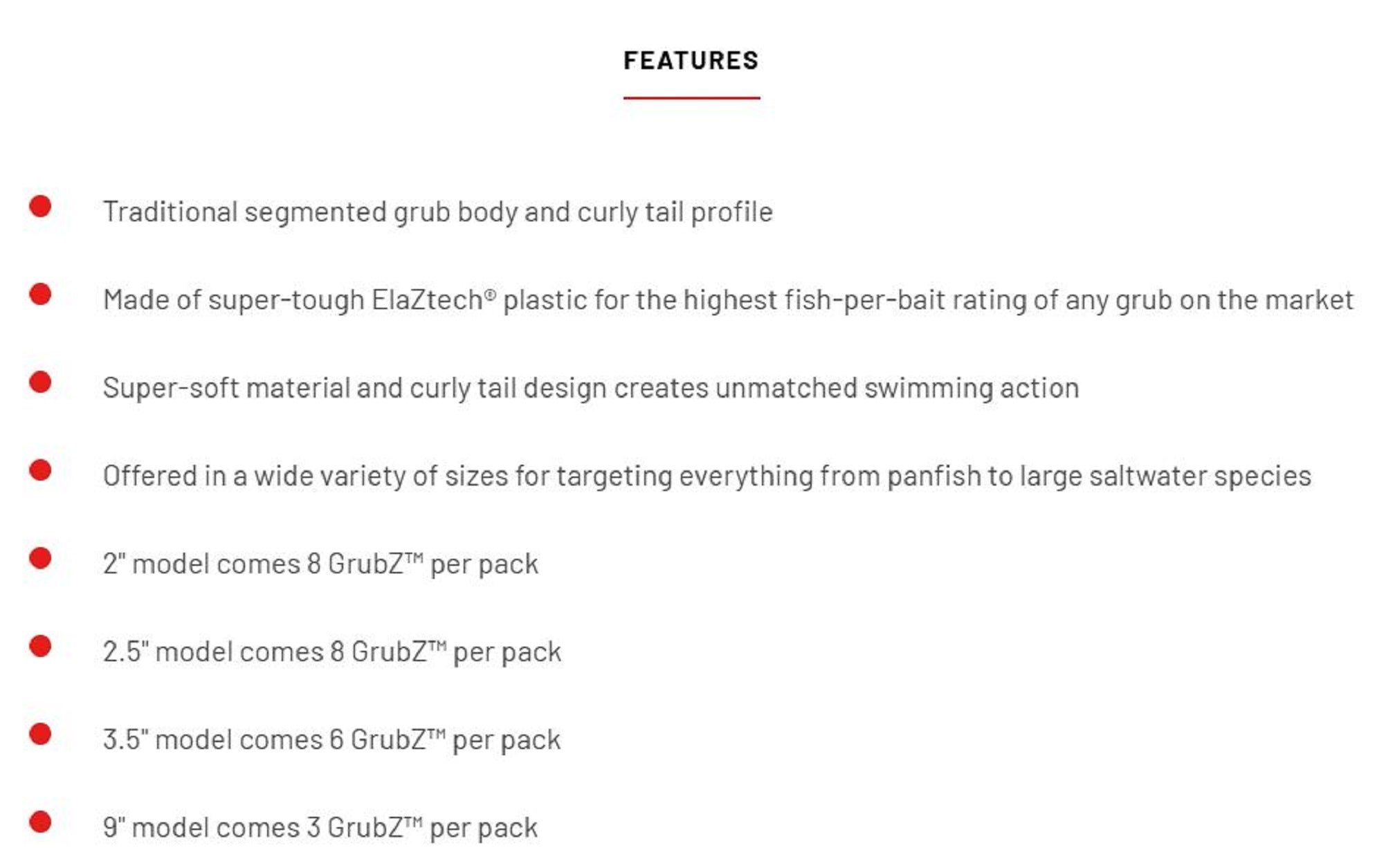
Task: Click the 'Traditional segmented grub body' feature text
Action: click(x=437, y=212)
